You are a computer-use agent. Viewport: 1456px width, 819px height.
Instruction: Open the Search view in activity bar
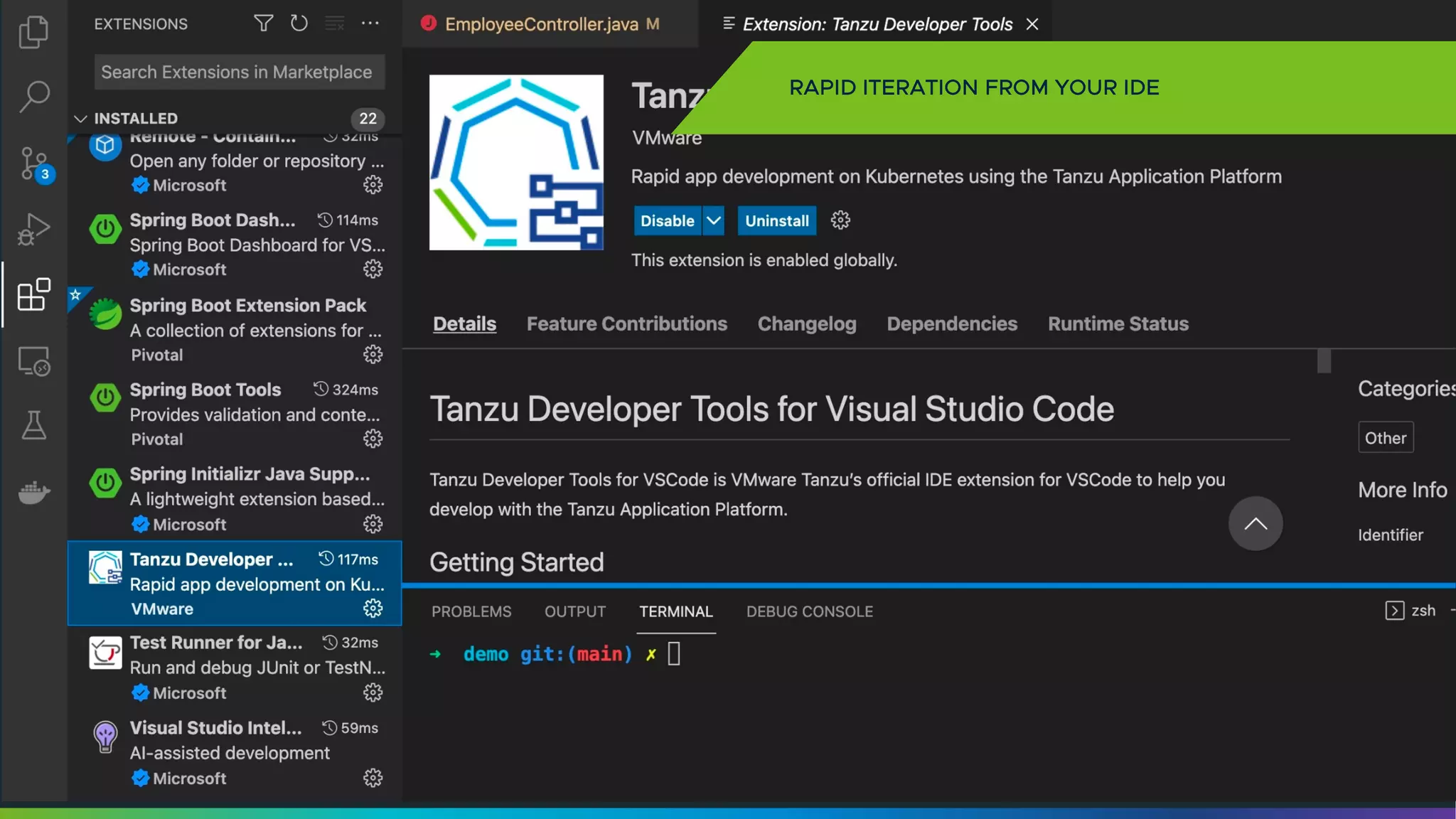coord(33,97)
